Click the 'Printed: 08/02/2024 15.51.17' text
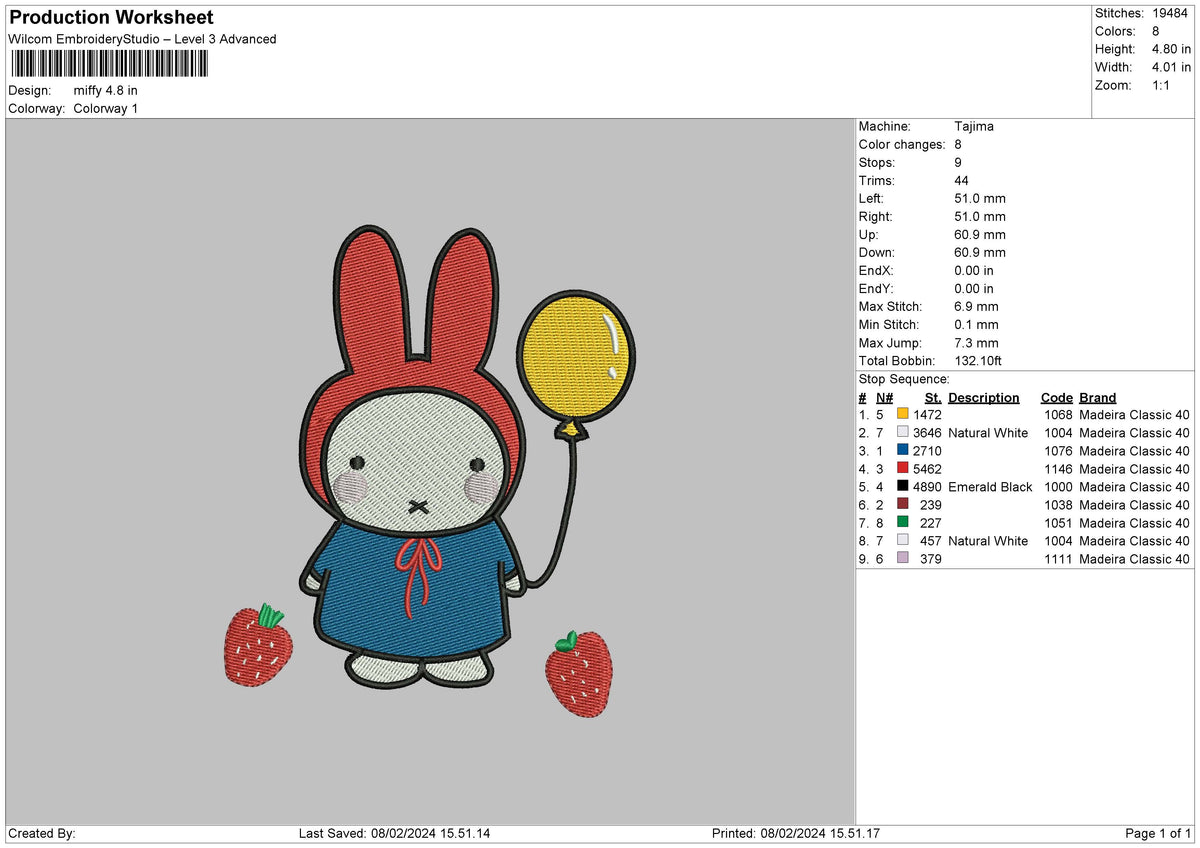 [796, 834]
